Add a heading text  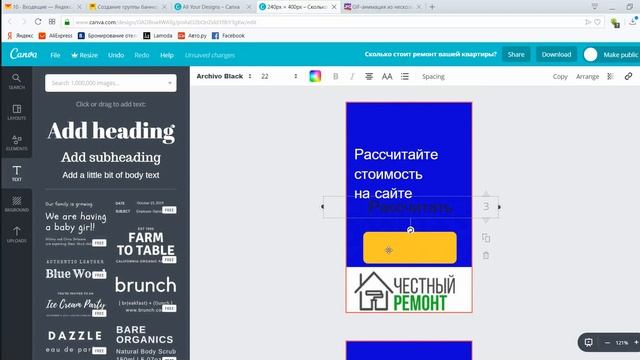pos(111,131)
